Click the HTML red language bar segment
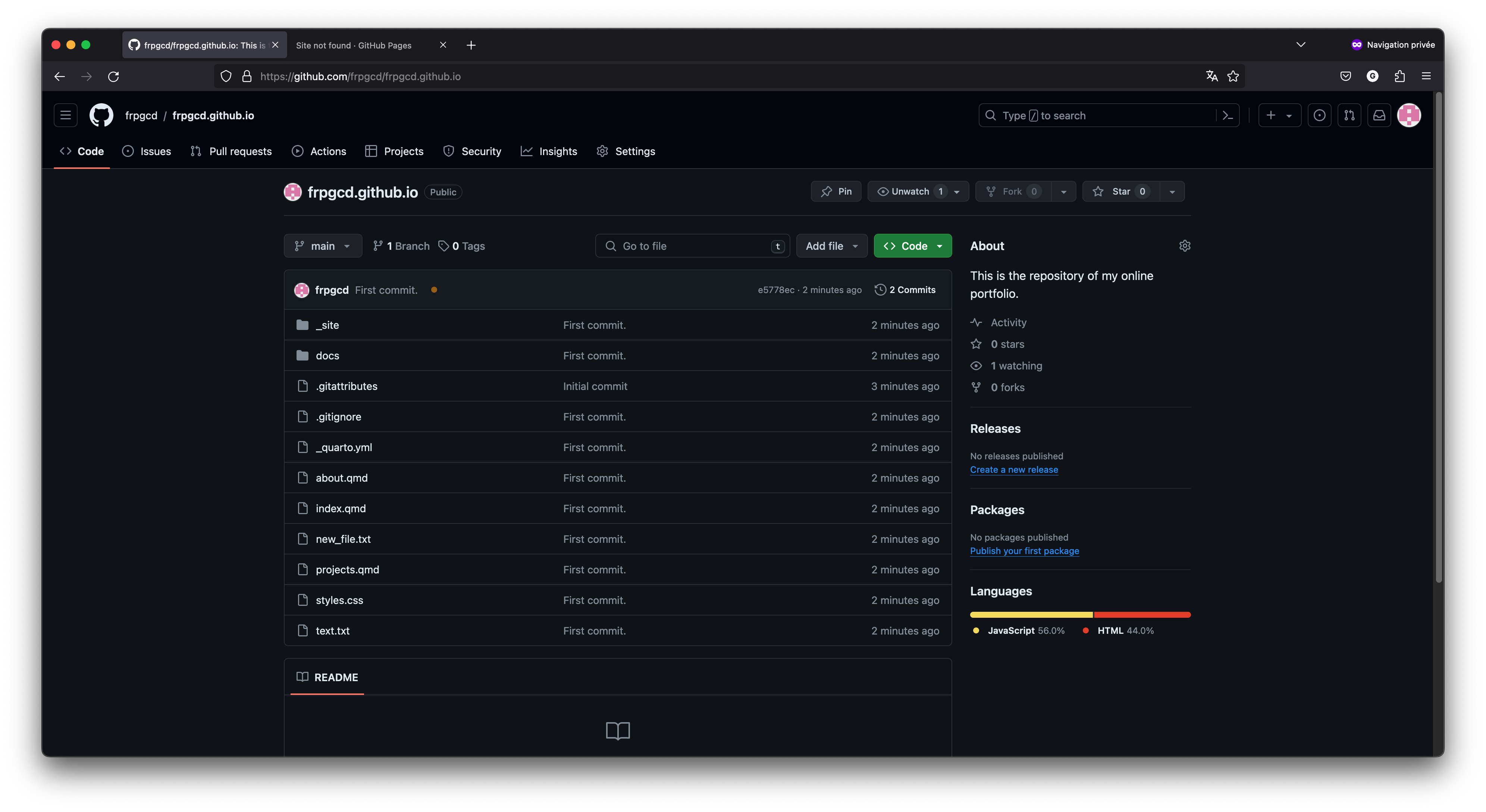1486x812 pixels. tap(1142, 615)
